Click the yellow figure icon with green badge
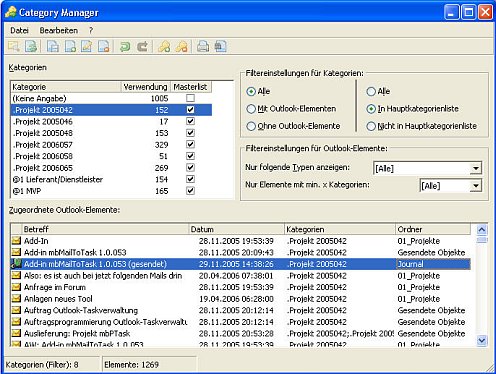This screenshot has height=374, width=496. pos(164,46)
